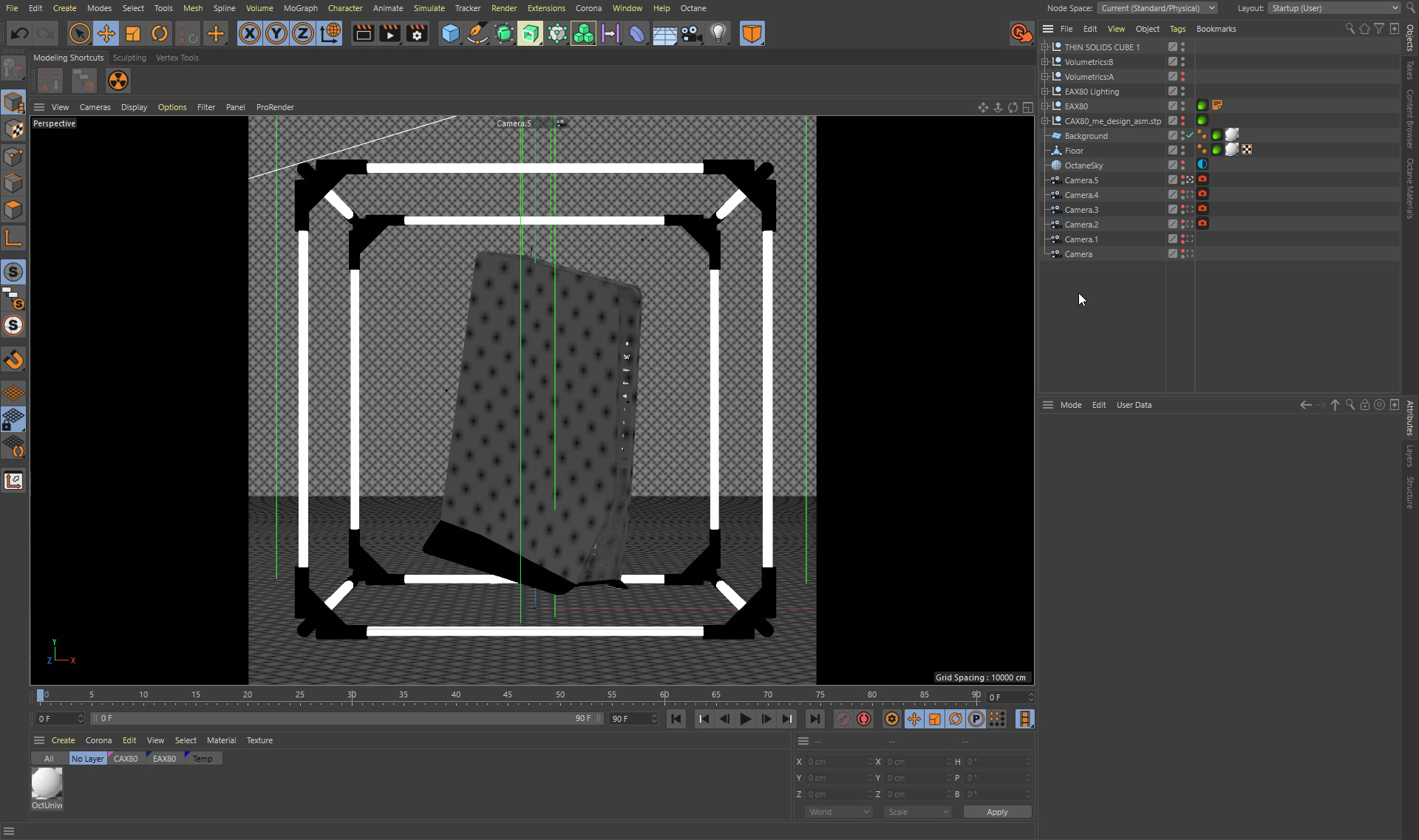Screen dimensions: 1419x840
Task: Click the Undo arrow icon
Action: point(20,33)
